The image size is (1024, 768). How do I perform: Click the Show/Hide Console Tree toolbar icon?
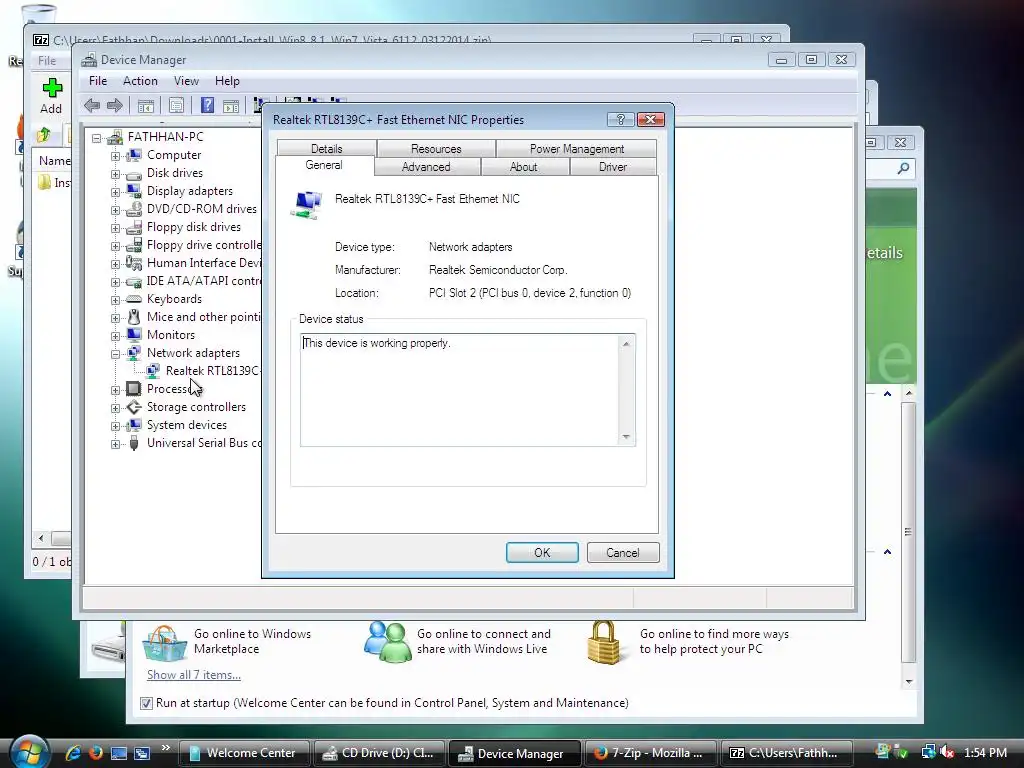point(146,105)
